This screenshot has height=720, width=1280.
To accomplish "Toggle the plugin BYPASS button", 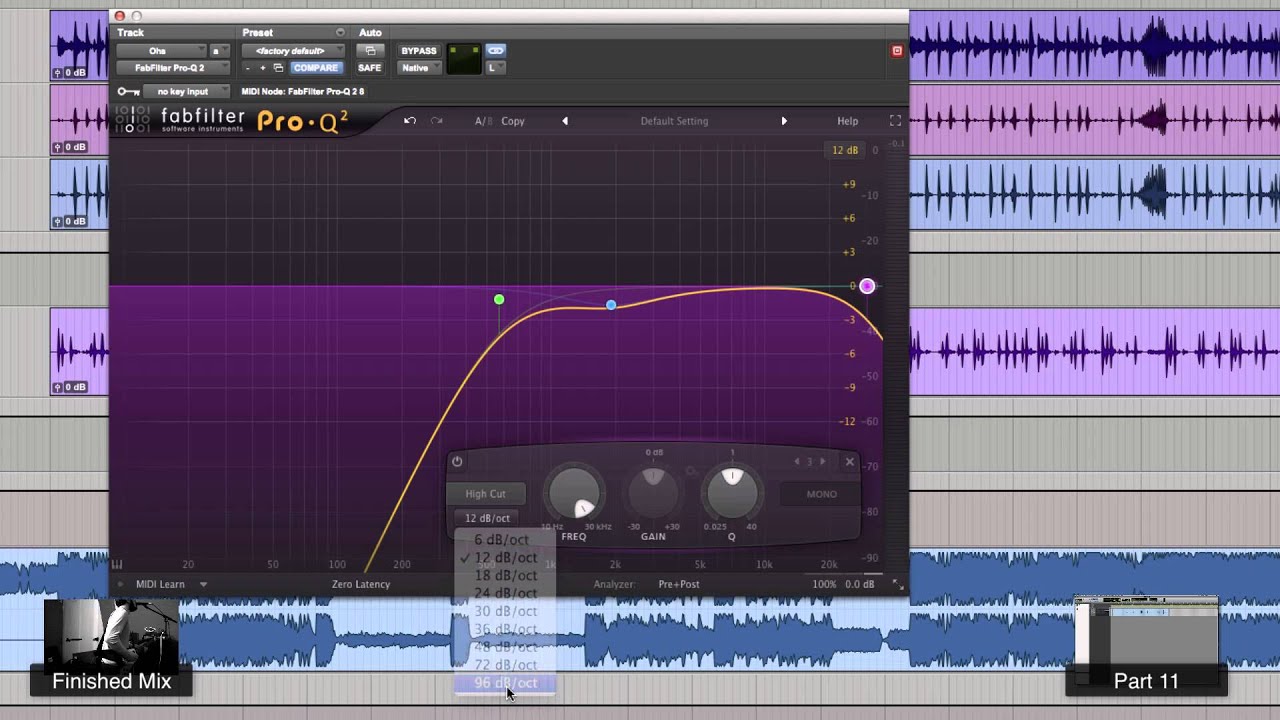I will [x=419, y=51].
